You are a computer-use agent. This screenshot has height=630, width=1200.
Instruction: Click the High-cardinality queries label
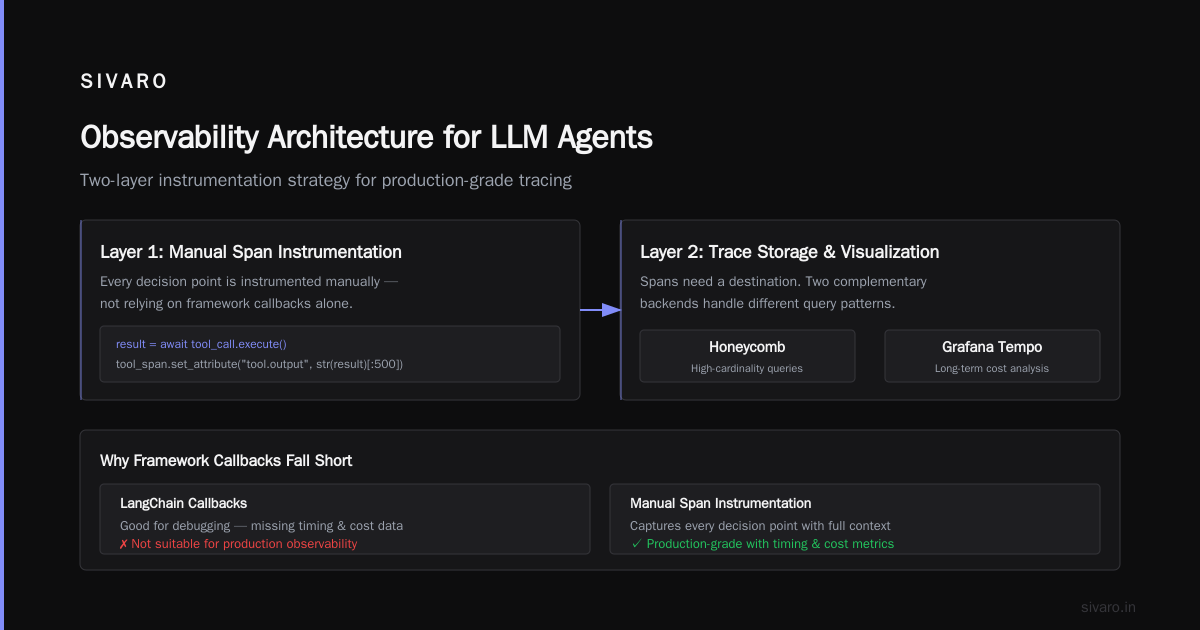pyautogui.click(x=747, y=368)
